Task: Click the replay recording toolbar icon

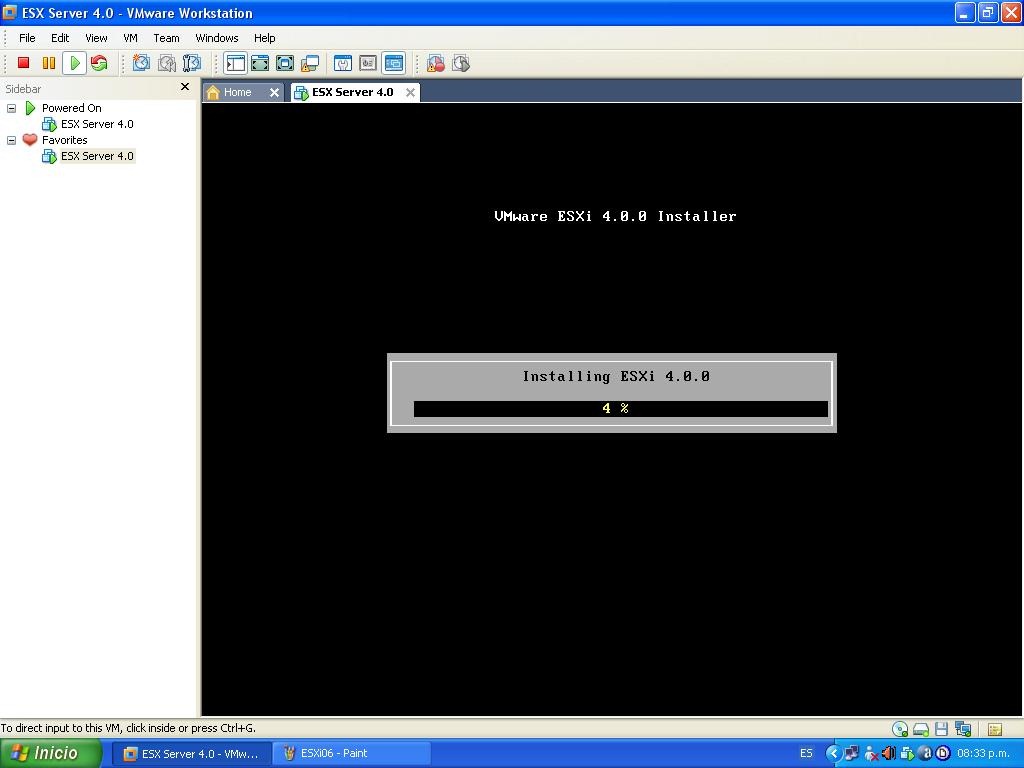Action: [460, 63]
